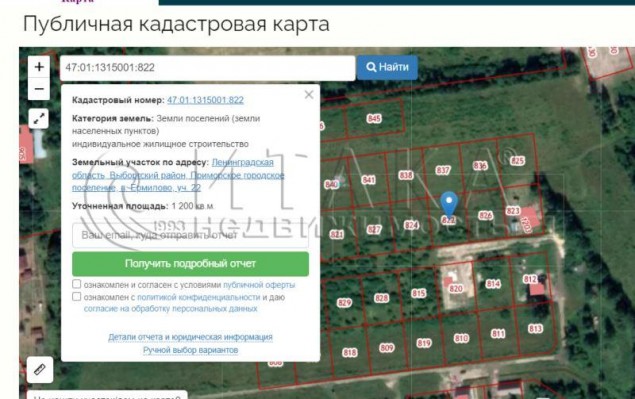Open the ruler measurement tool
Viewport: 635px width, 399px height.
40,369
